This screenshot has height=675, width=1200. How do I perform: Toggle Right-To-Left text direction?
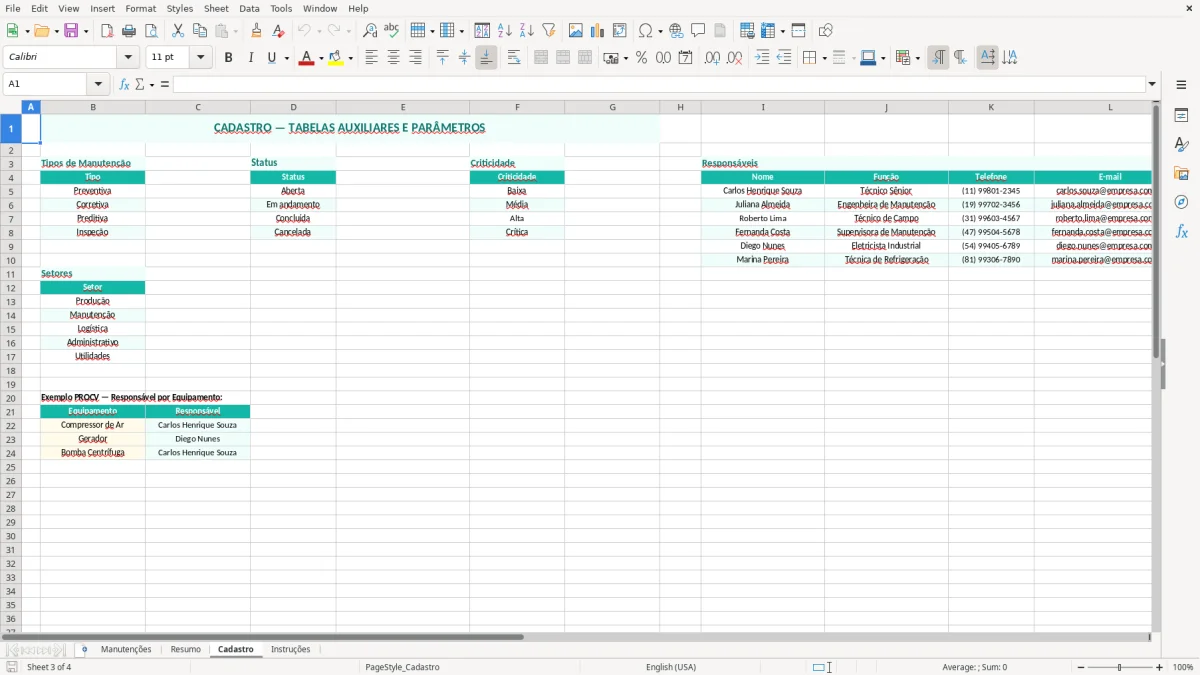pyautogui.click(x=960, y=58)
